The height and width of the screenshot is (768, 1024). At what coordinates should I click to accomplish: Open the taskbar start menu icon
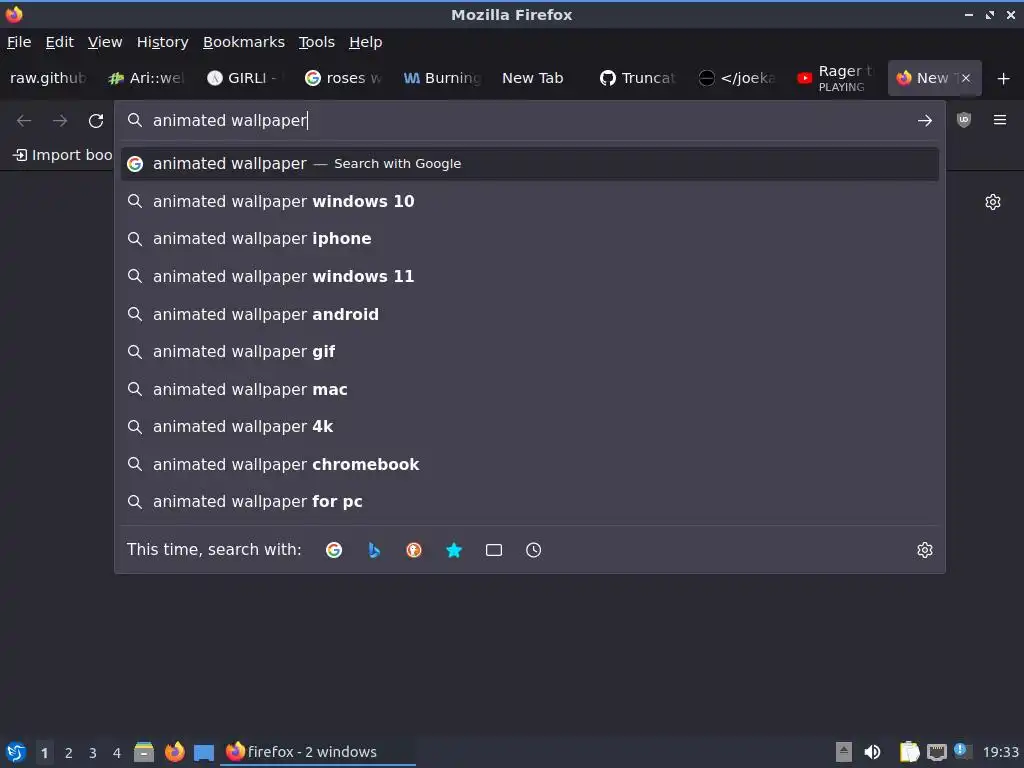[x=16, y=752]
